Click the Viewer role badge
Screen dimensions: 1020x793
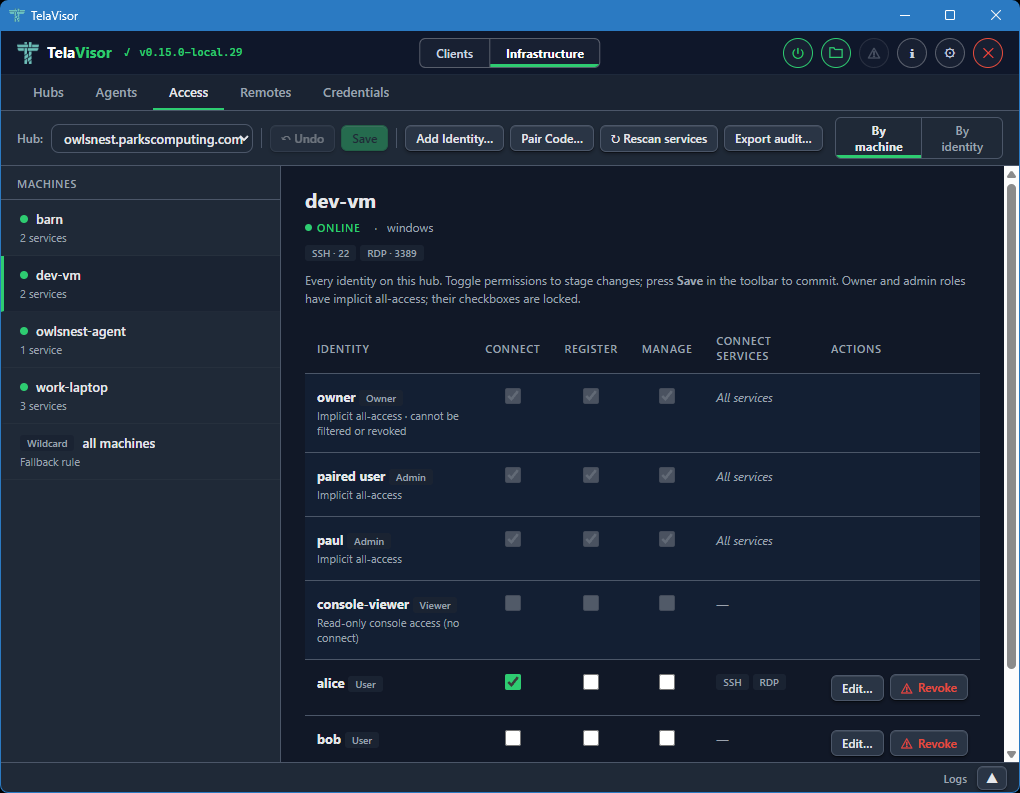click(435, 605)
